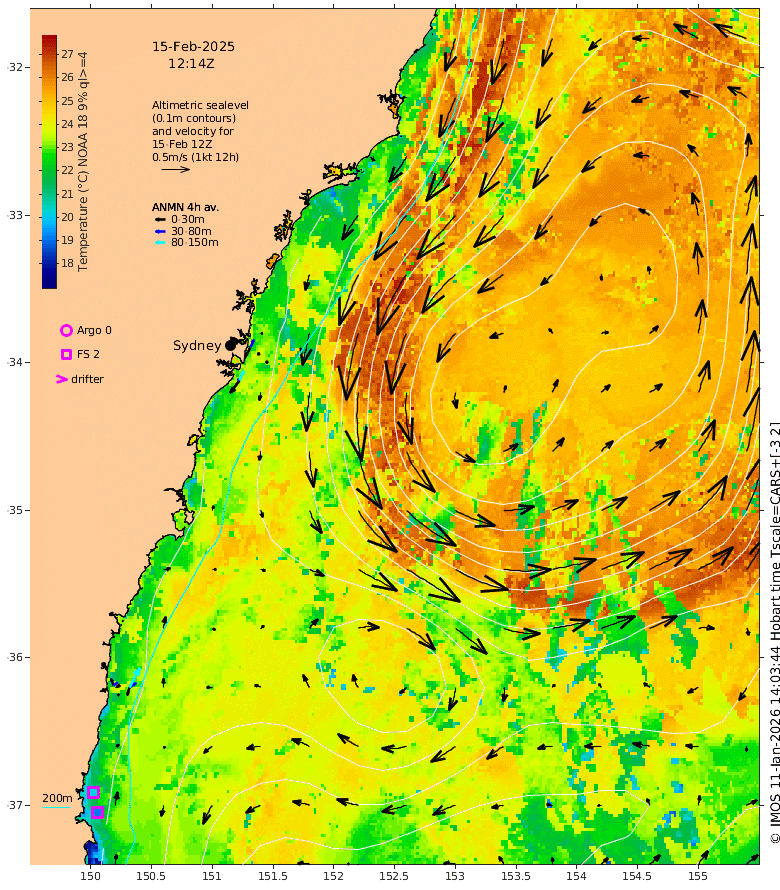The height and width of the screenshot is (890, 780).
Task: Click the -37 latitude axis label
Action: (15, 805)
